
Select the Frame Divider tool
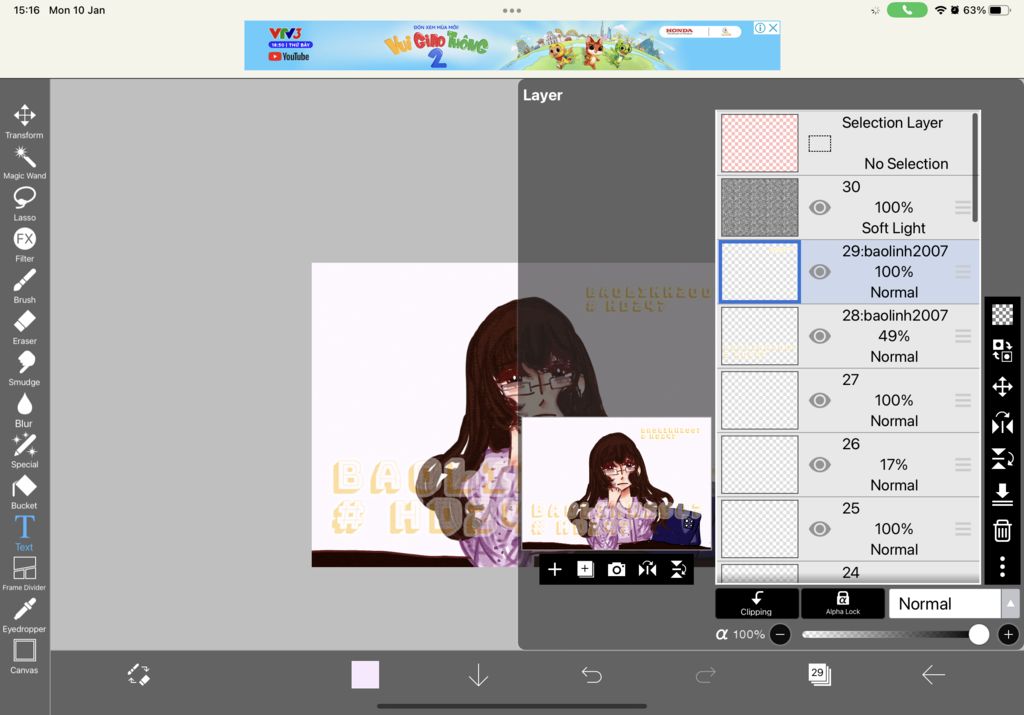coord(24,574)
